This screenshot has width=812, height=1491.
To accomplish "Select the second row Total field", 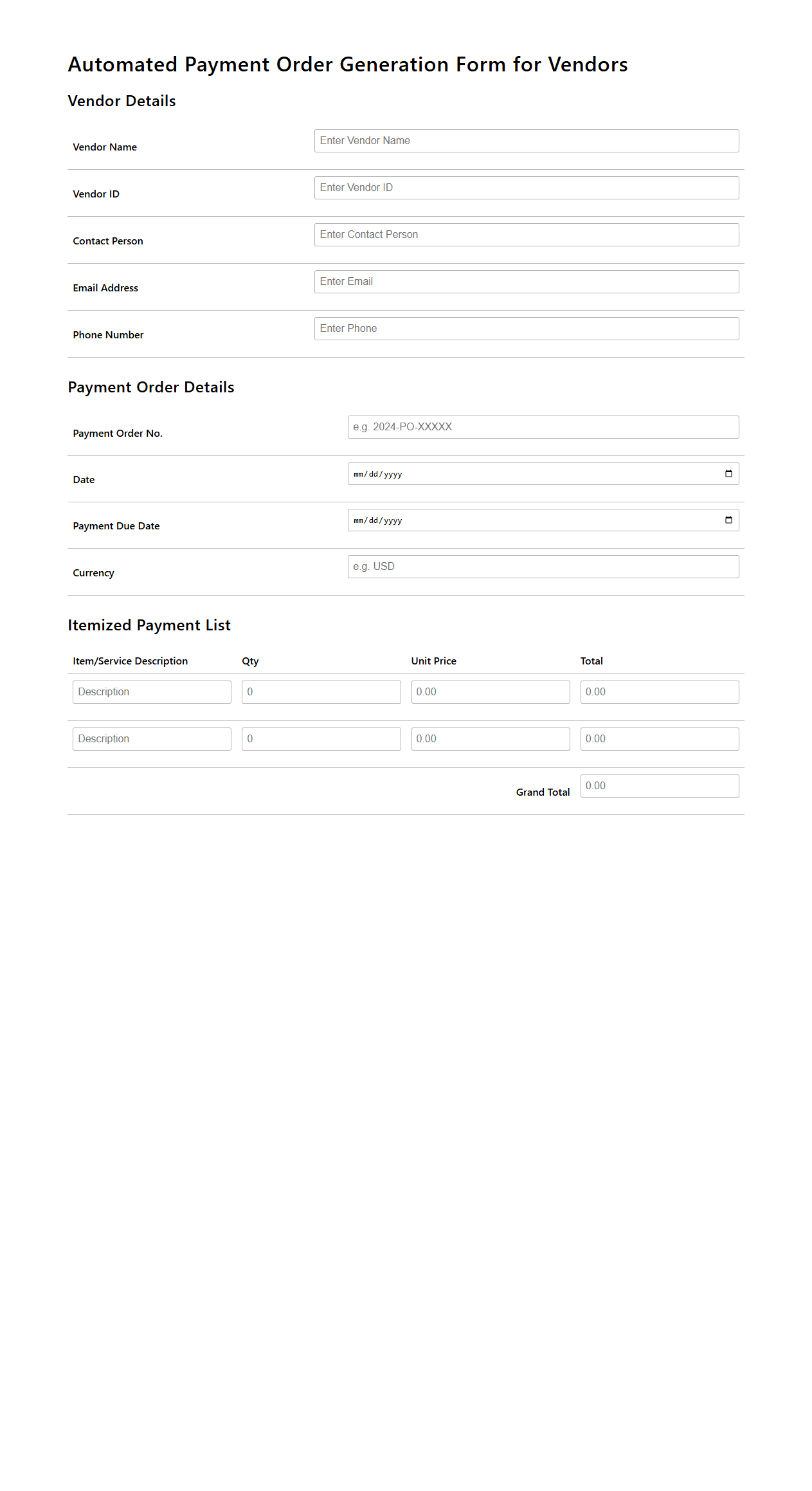I will click(659, 739).
